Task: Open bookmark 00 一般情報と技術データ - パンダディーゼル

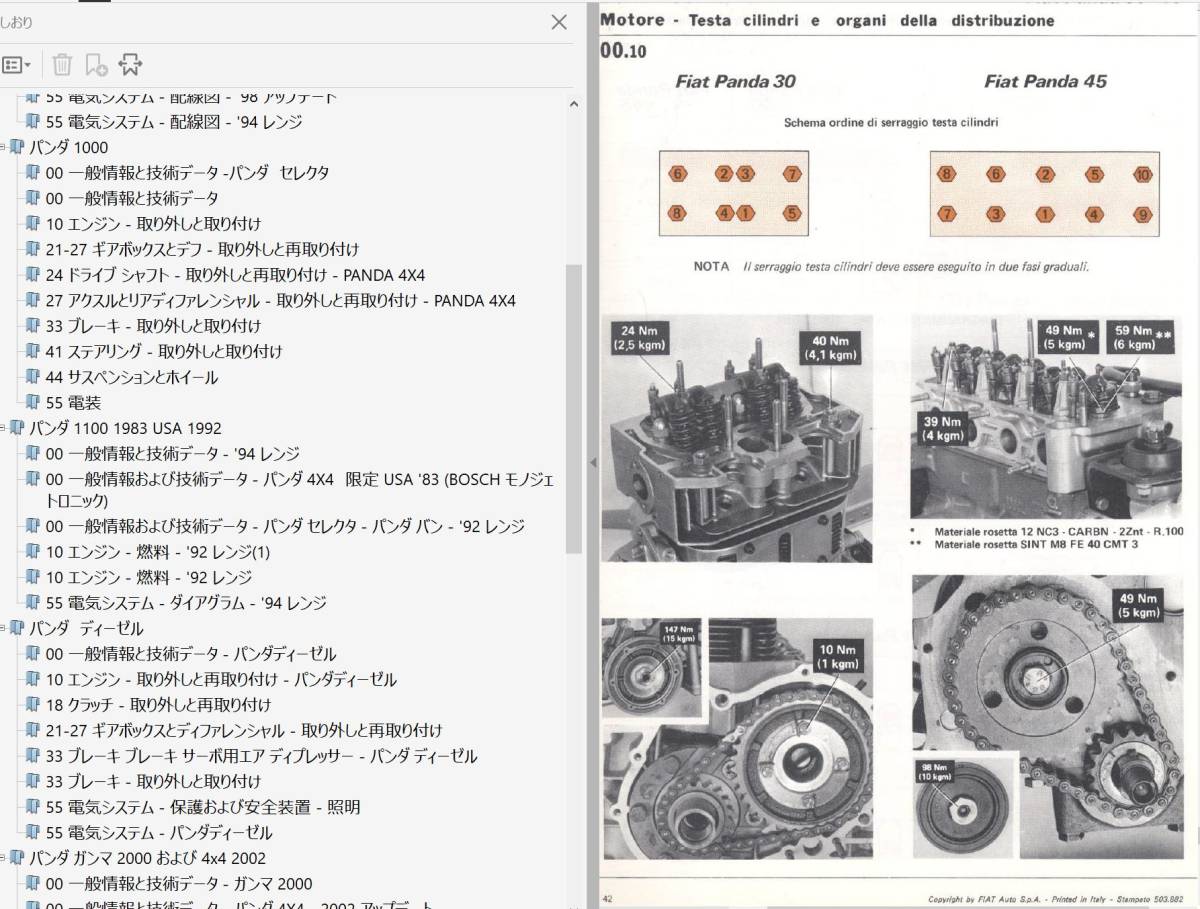Action: point(191,654)
